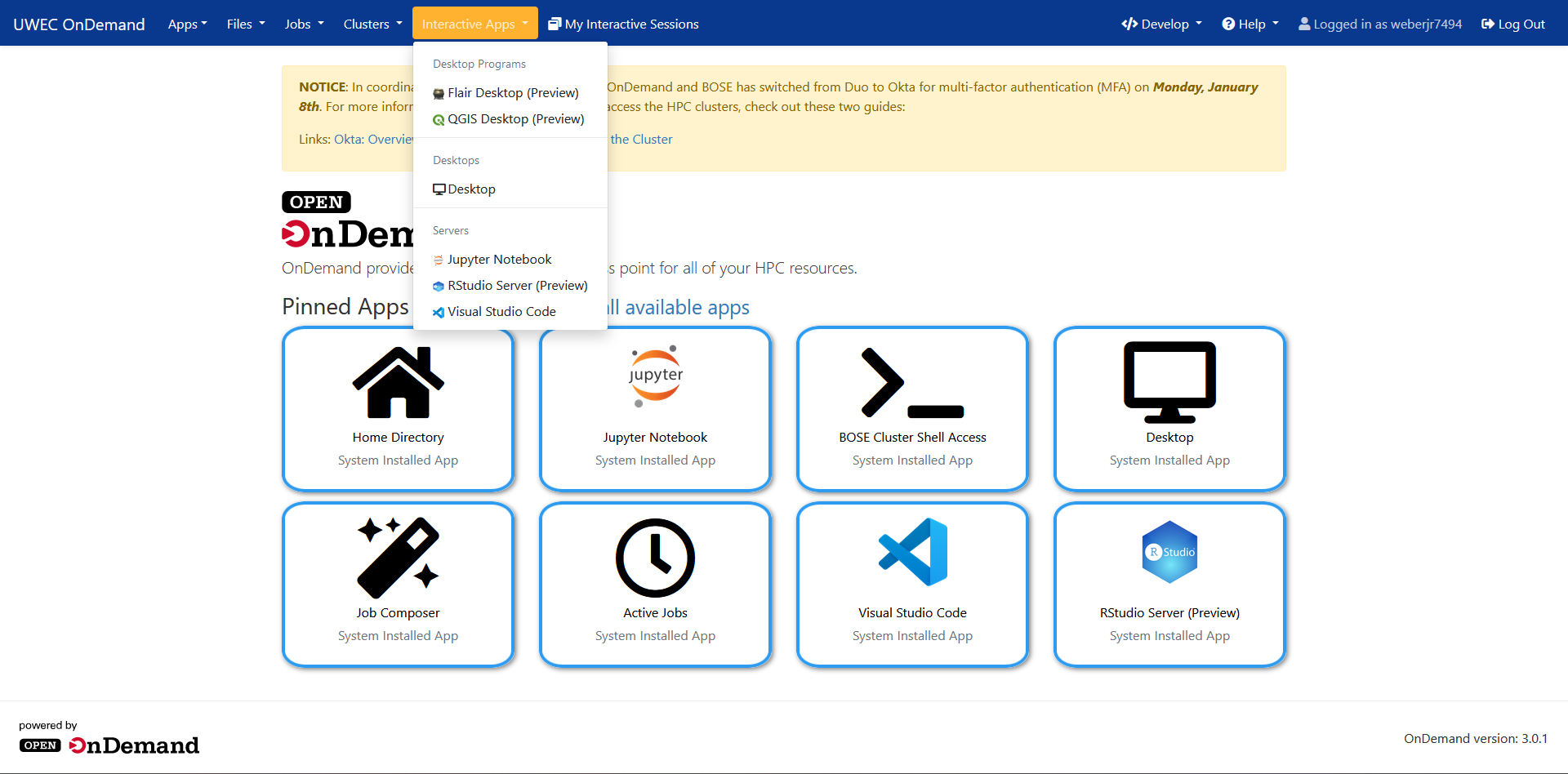Open the Develop menu
This screenshot has width=1568, height=774.
point(1161,24)
